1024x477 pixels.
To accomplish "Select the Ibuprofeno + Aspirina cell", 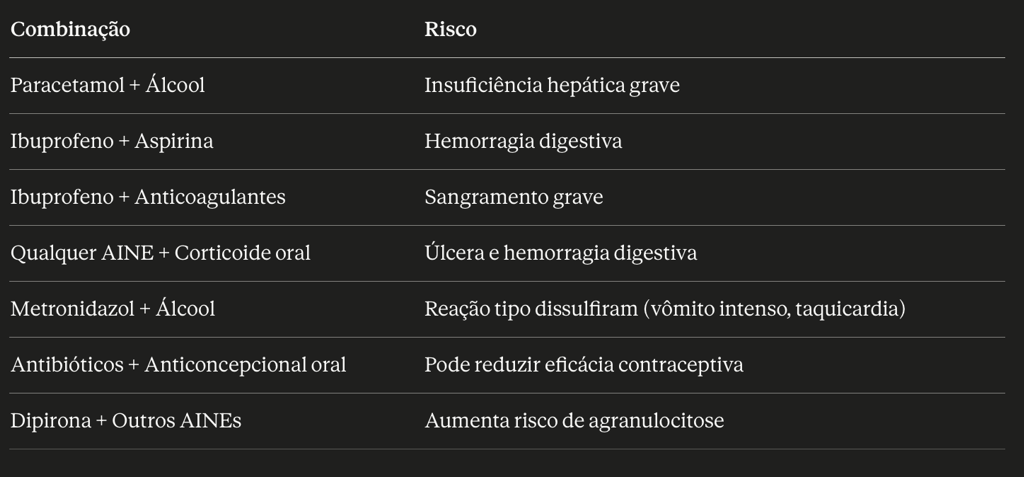I will pos(112,141).
